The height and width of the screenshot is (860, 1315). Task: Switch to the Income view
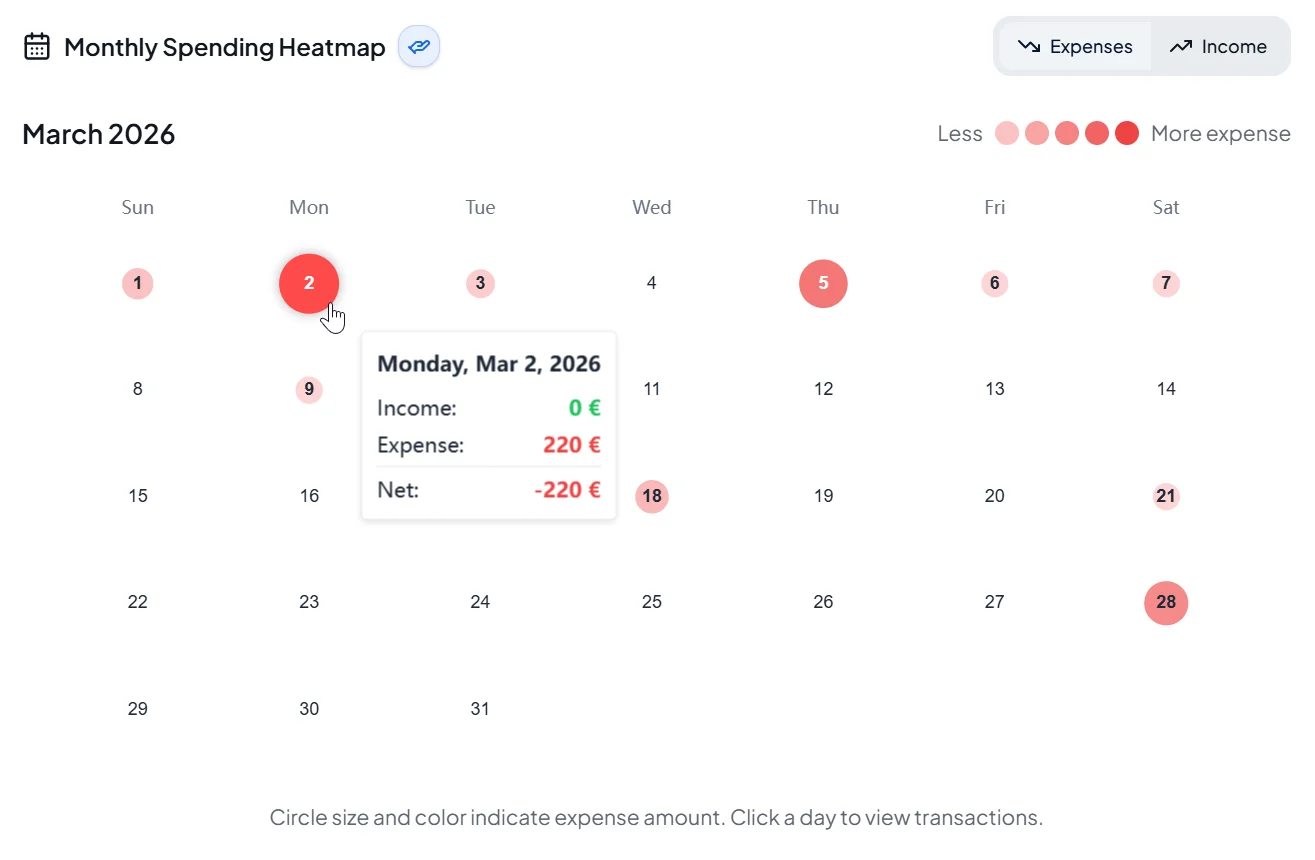pyautogui.click(x=1218, y=46)
